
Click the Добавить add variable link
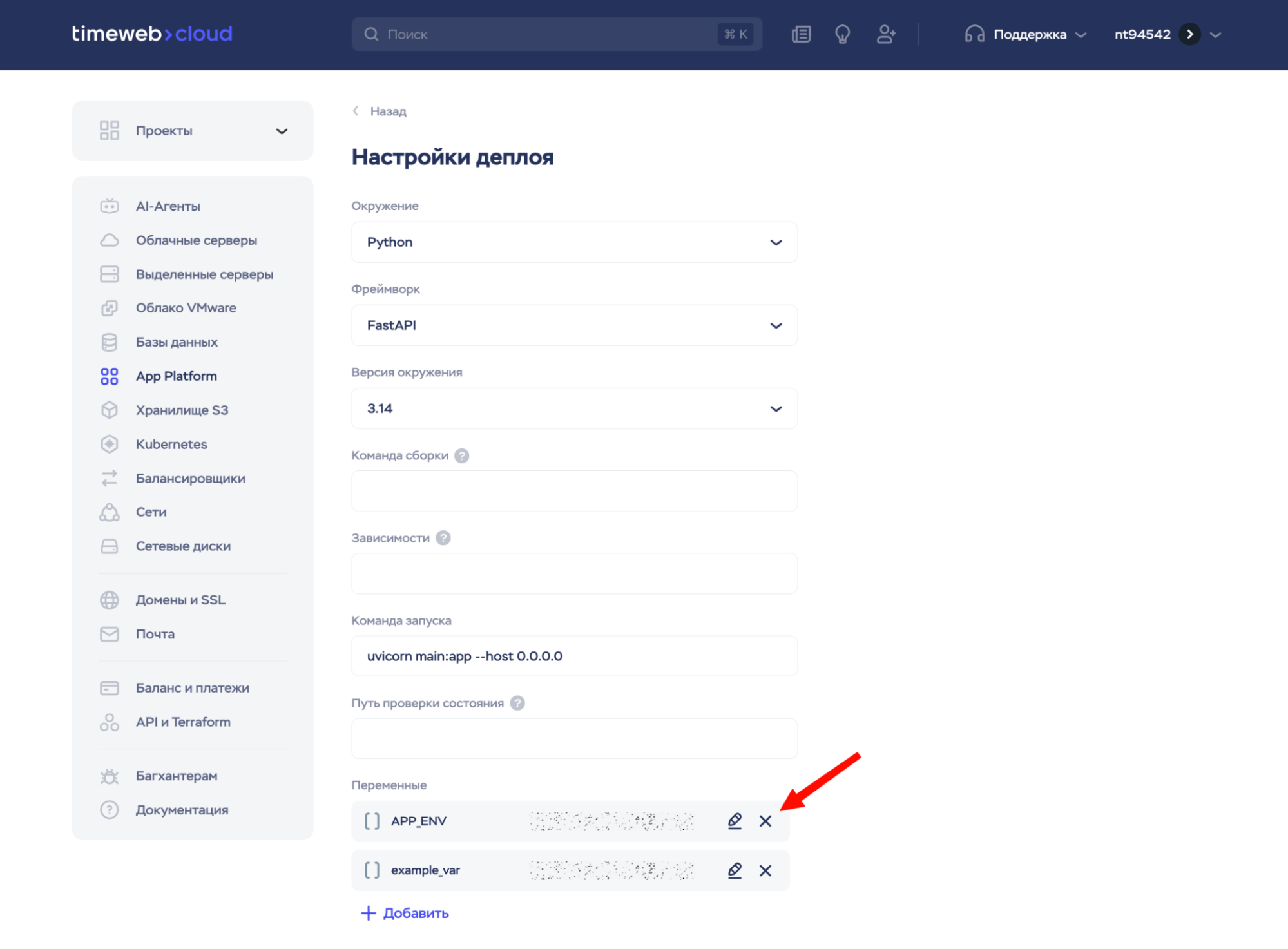pyautogui.click(x=405, y=913)
